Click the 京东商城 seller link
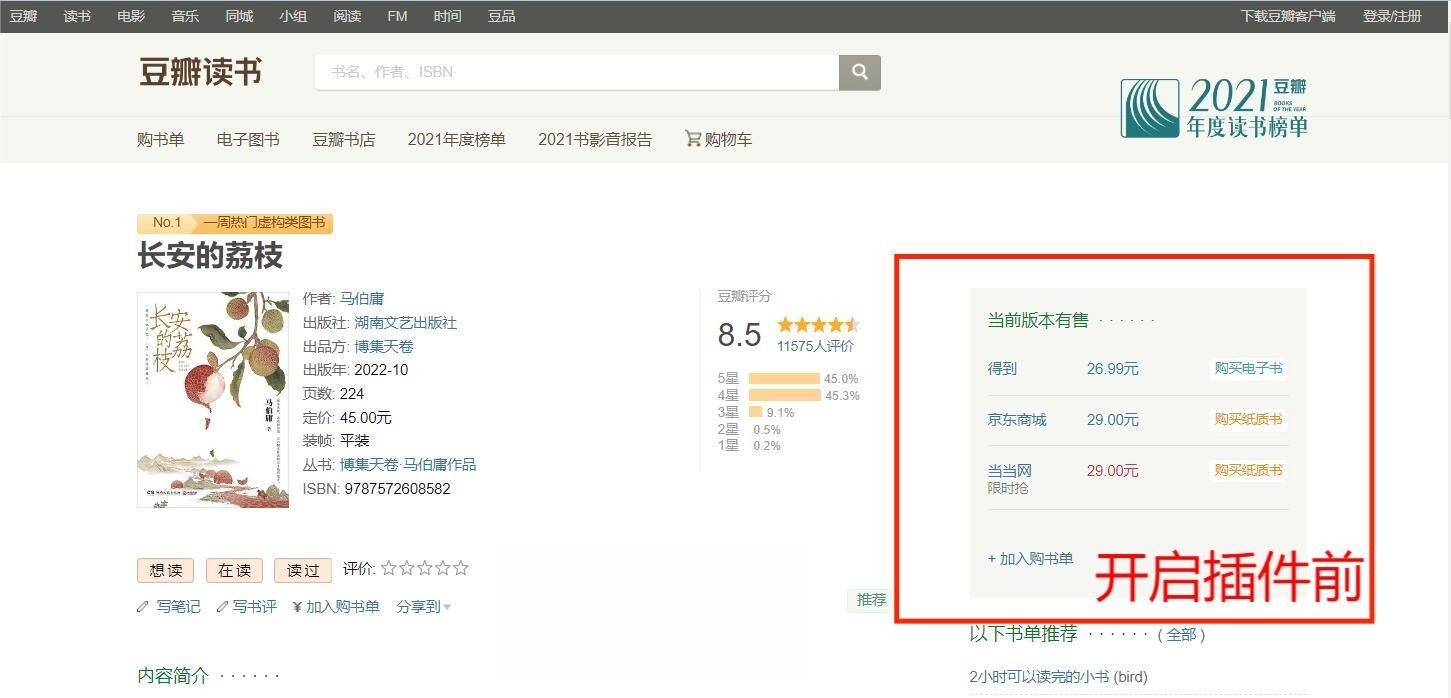This screenshot has width=1451, height=698. [1017, 419]
